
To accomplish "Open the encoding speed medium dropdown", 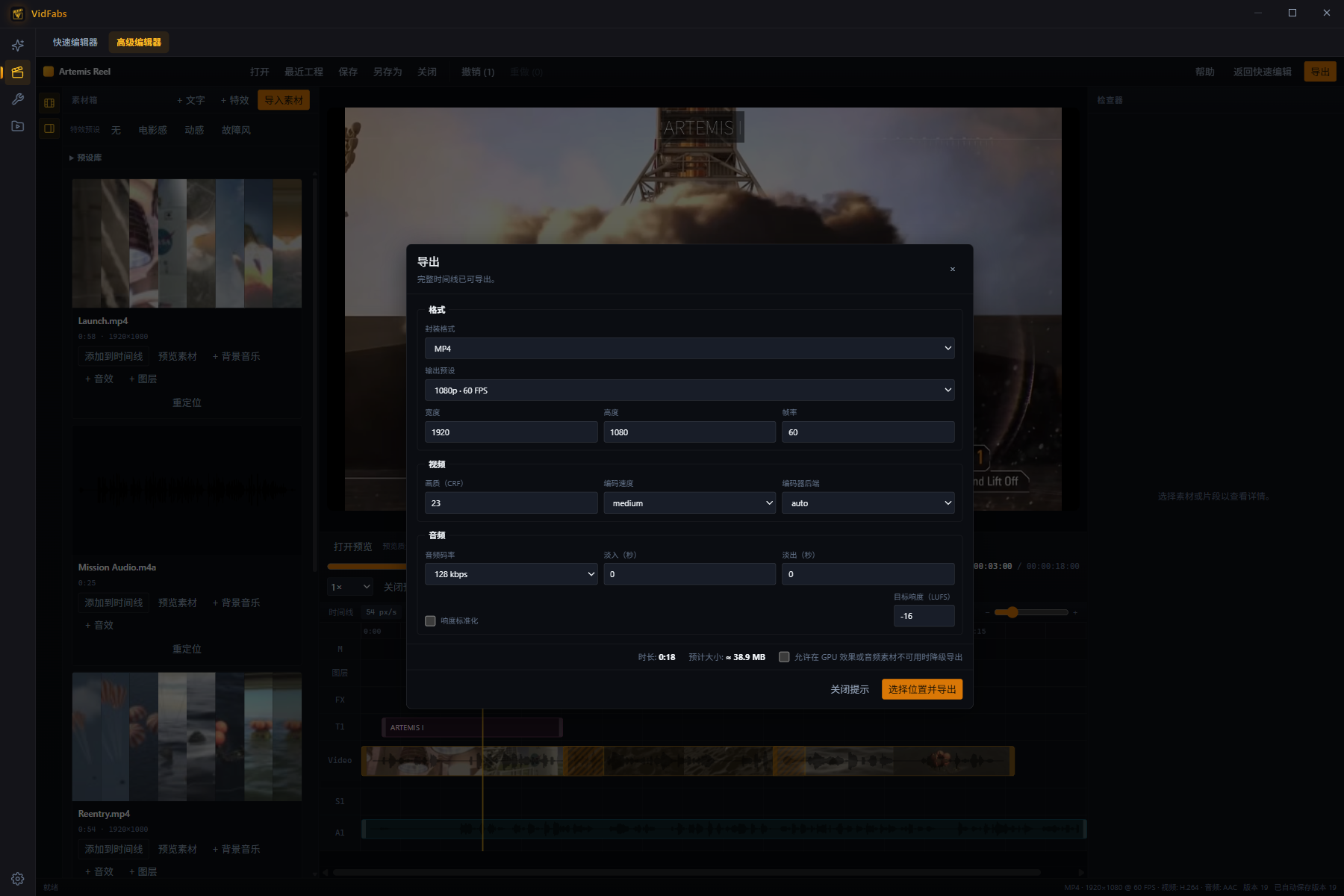I will [x=690, y=503].
